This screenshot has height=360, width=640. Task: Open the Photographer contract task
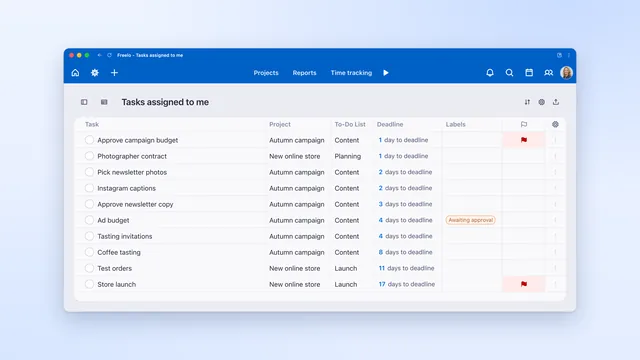click(x=132, y=156)
